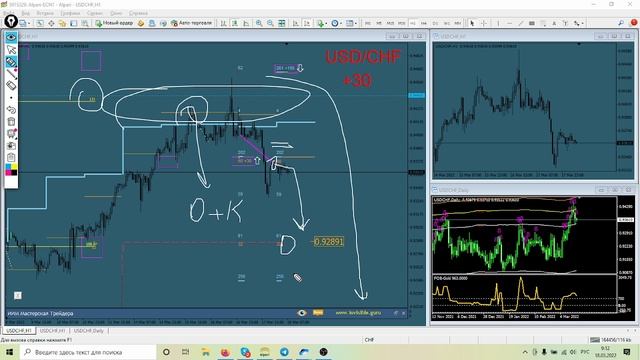
Task: Select the M15 timeframe button
Action: click(x=390, y=24)
